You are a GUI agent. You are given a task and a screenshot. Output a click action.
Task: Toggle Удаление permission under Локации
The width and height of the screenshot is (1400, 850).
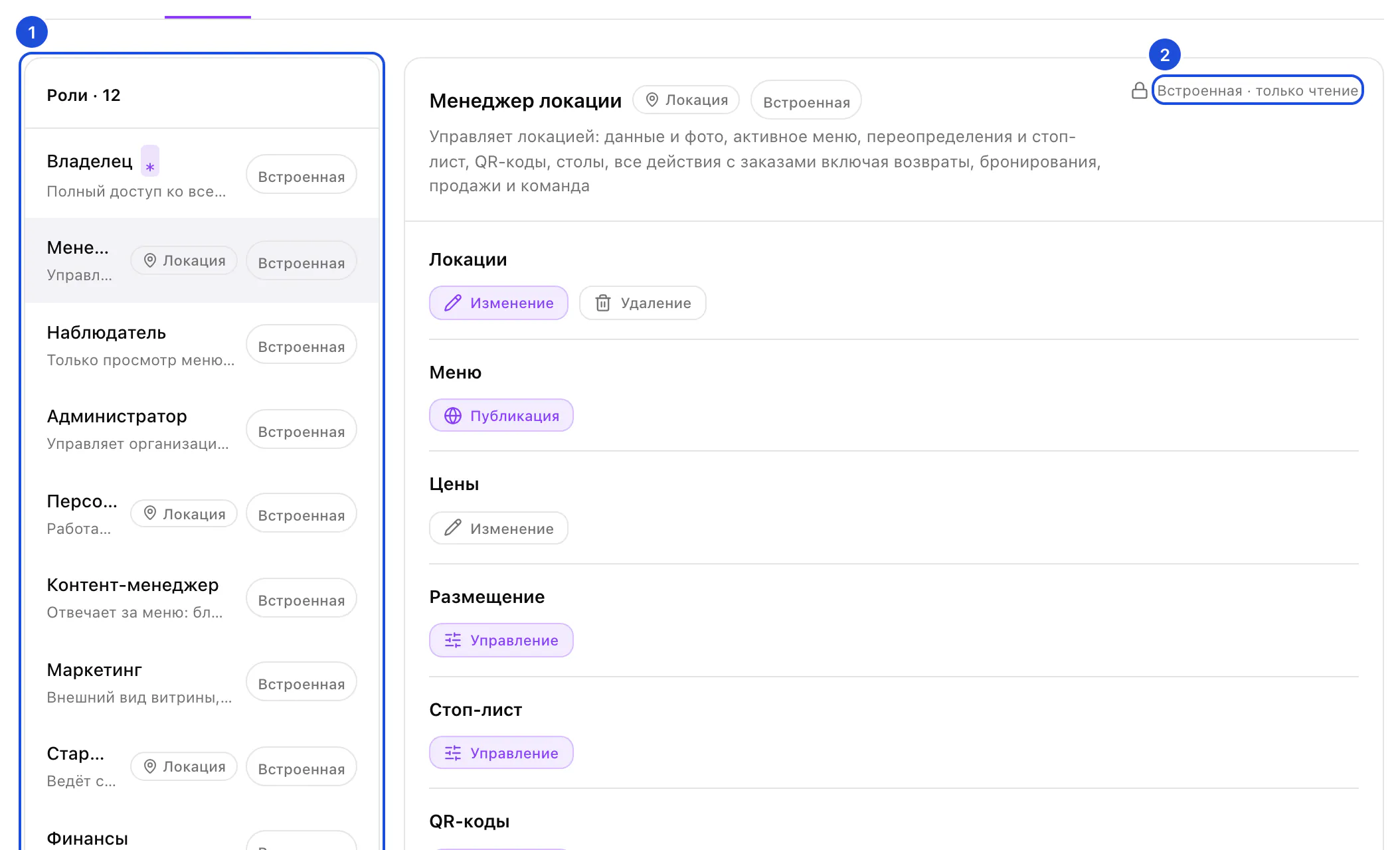[642, 303]
